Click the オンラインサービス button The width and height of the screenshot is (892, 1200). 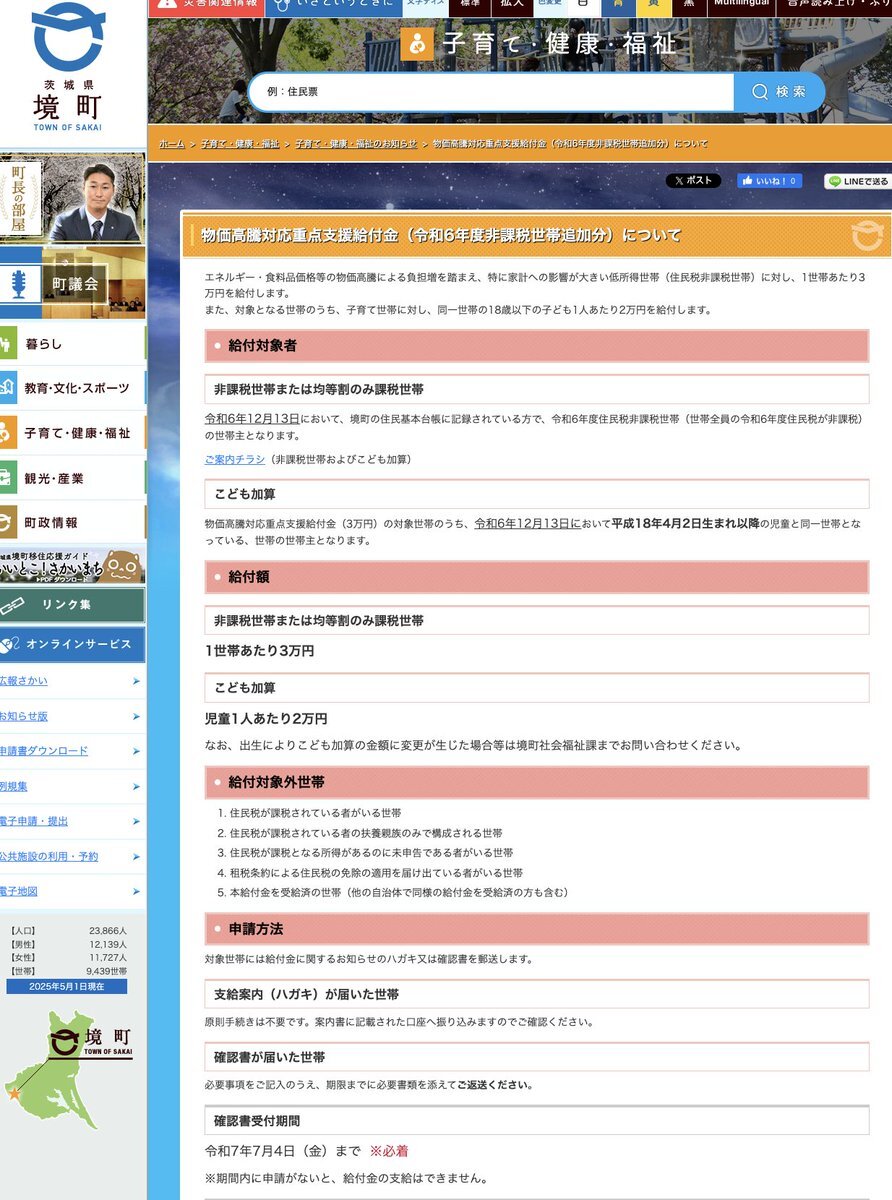point(72,645)
